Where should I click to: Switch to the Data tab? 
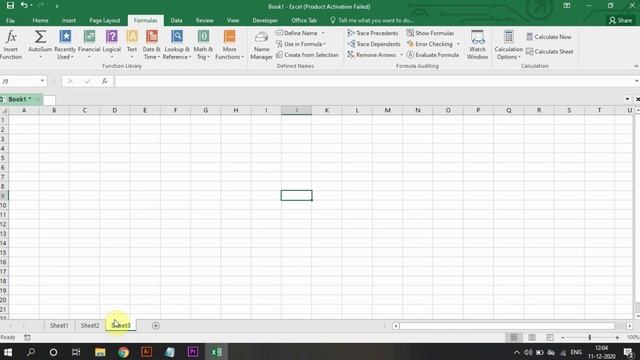pos(176,20)
